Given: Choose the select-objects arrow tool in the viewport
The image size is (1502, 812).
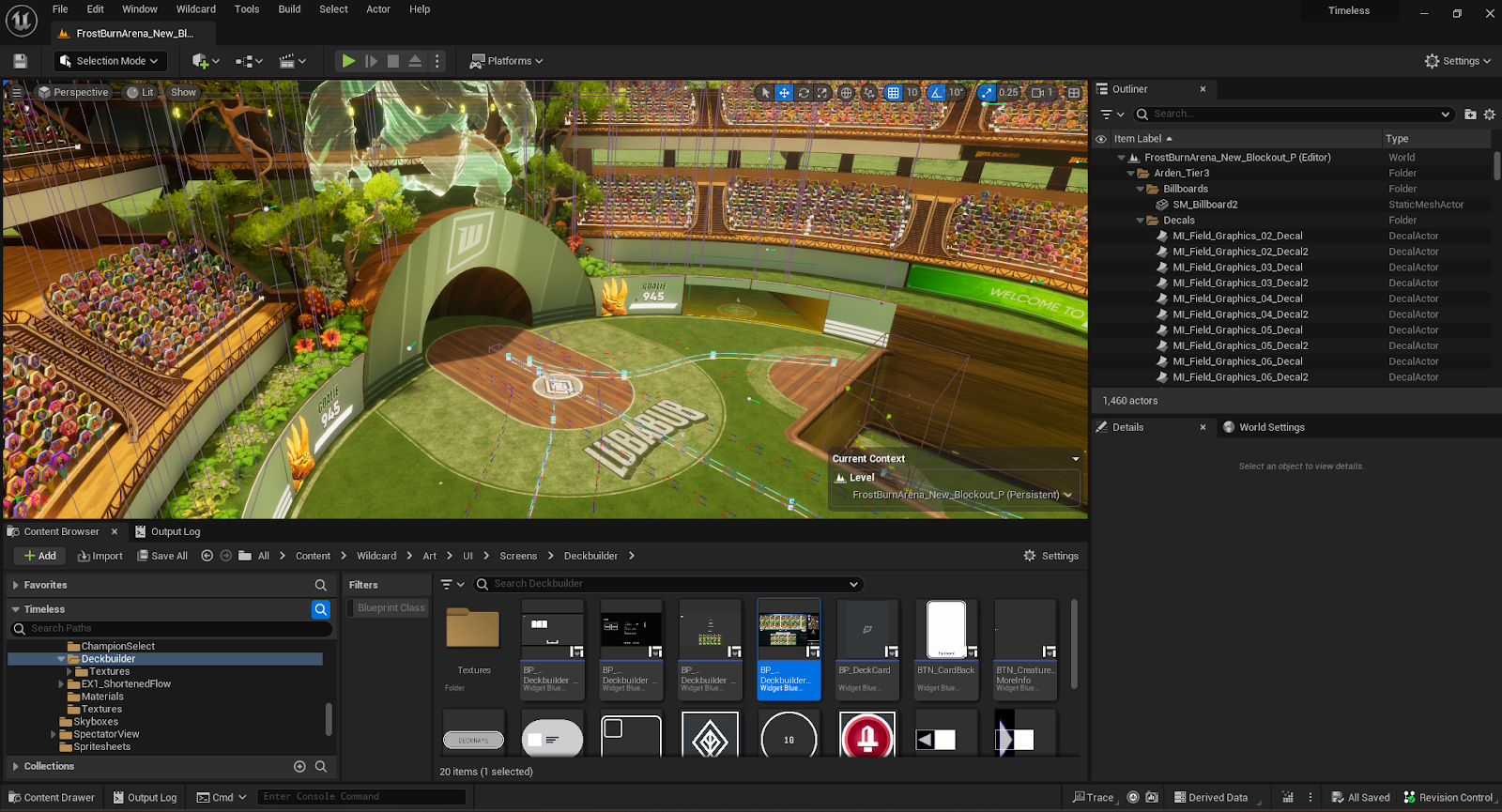Looking at the screenshot, I should point(765,93).
